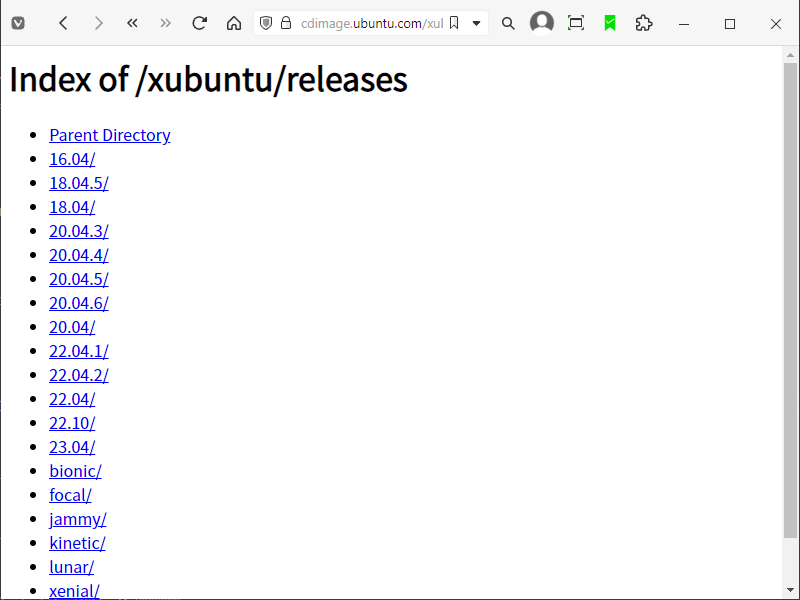The image size is (800, 600).
Task: Open the 18.04.5/ directory
Action: click(x=79, y=183)
